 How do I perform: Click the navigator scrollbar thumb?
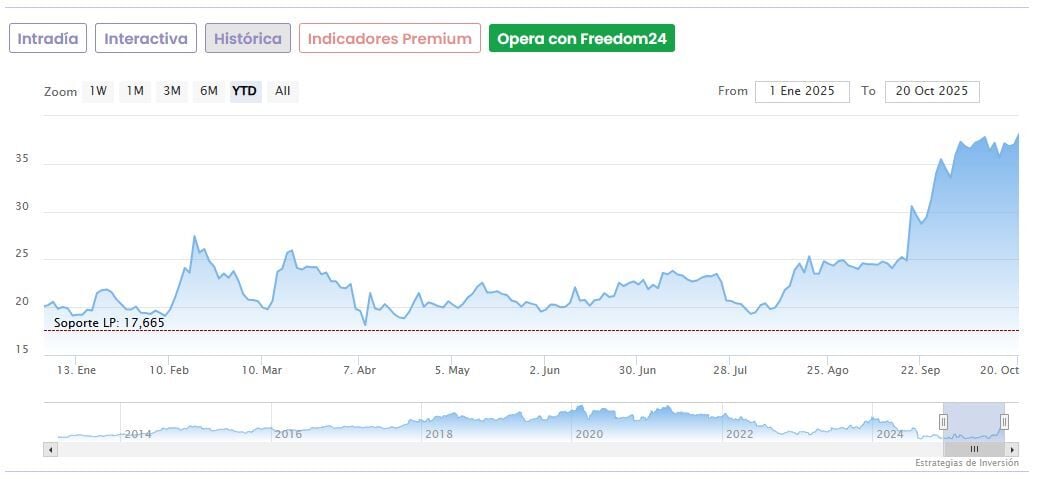coord(973,450)
